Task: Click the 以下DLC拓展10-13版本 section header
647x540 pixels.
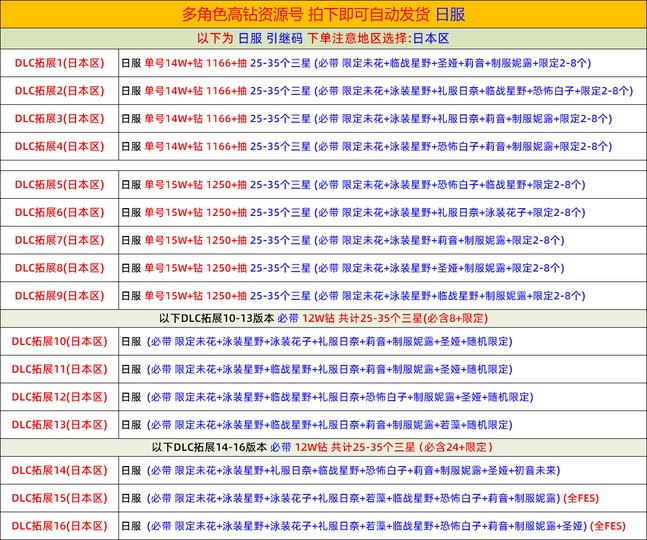Action: click(x=323, y=318)
